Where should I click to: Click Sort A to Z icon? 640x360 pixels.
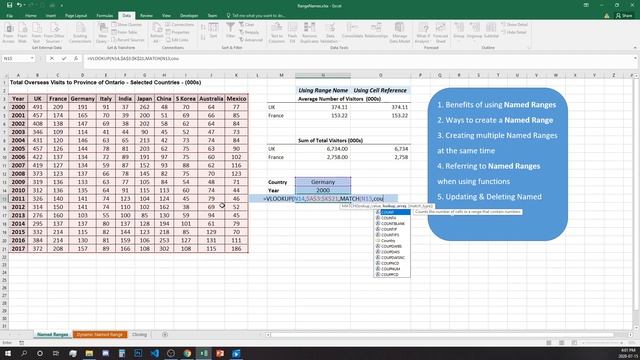click(x=203, y=27)
